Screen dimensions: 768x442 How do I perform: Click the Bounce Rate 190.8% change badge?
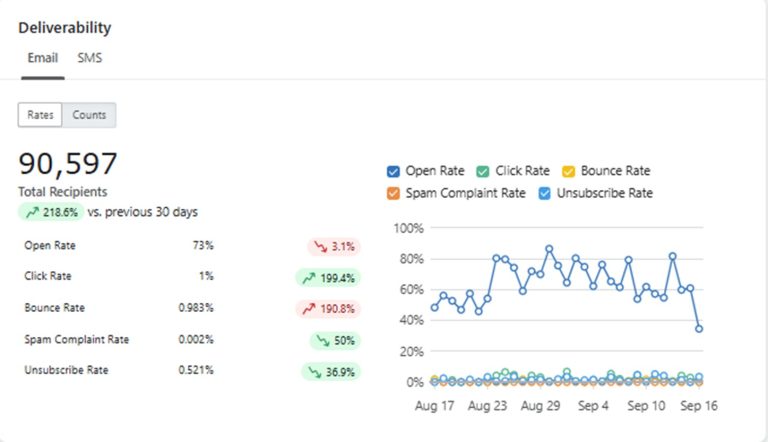coord(328,309)
